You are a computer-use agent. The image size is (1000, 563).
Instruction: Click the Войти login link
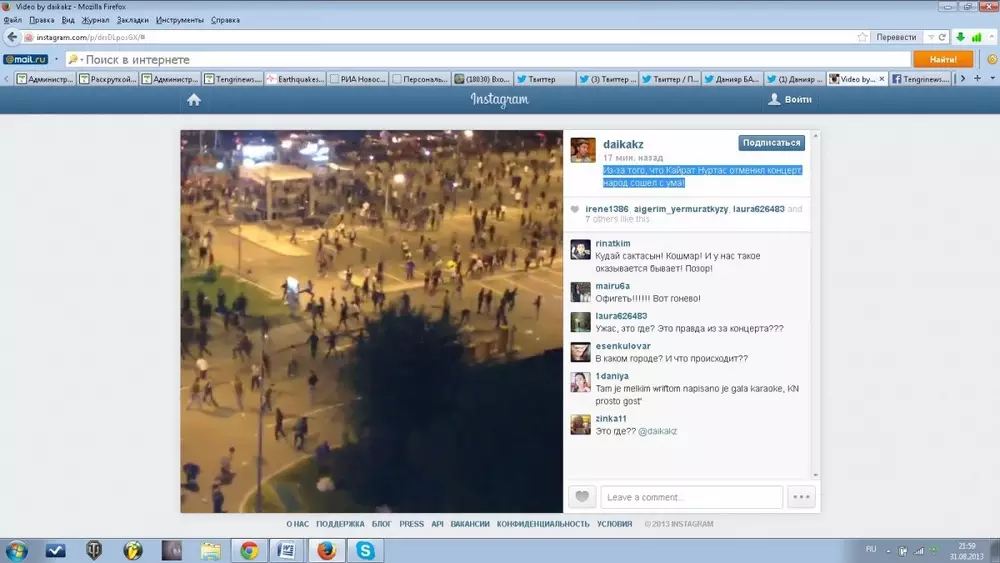pyautogui.click(x=790, y=100)
